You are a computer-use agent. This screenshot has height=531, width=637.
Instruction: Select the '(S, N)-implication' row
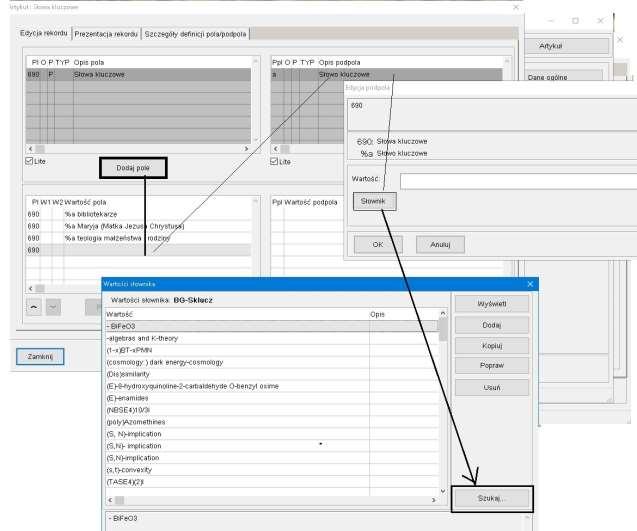(x=272, y=434)
